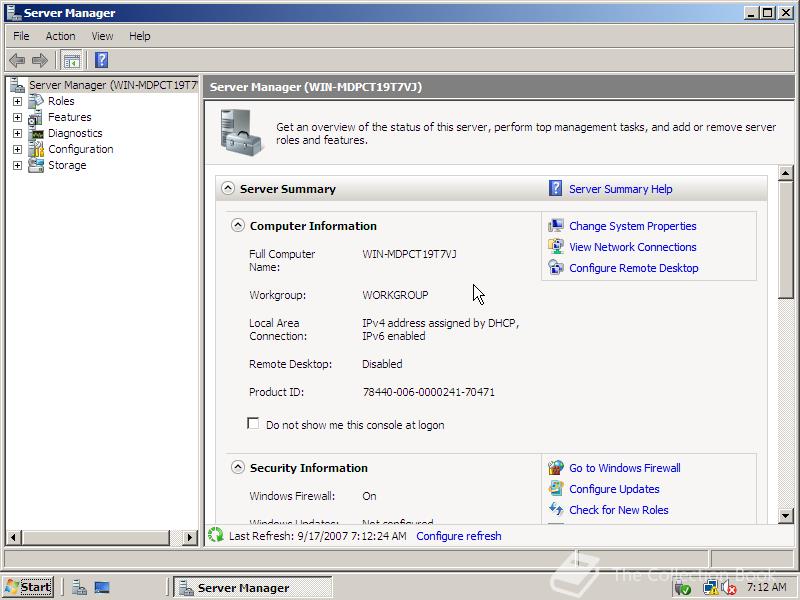Click the Configure Remote Desktop icon

coord(556,267)
